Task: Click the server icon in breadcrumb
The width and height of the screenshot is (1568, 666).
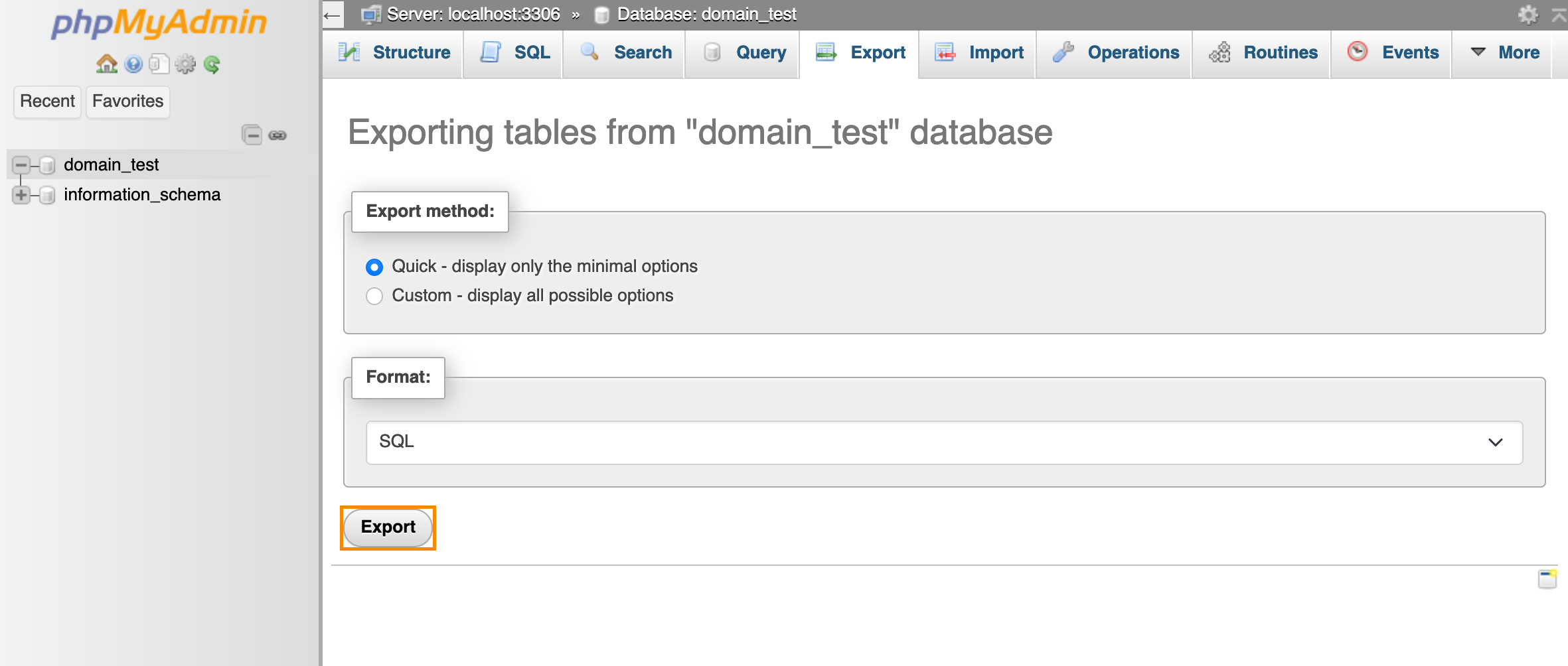Action: coord(370,14)
